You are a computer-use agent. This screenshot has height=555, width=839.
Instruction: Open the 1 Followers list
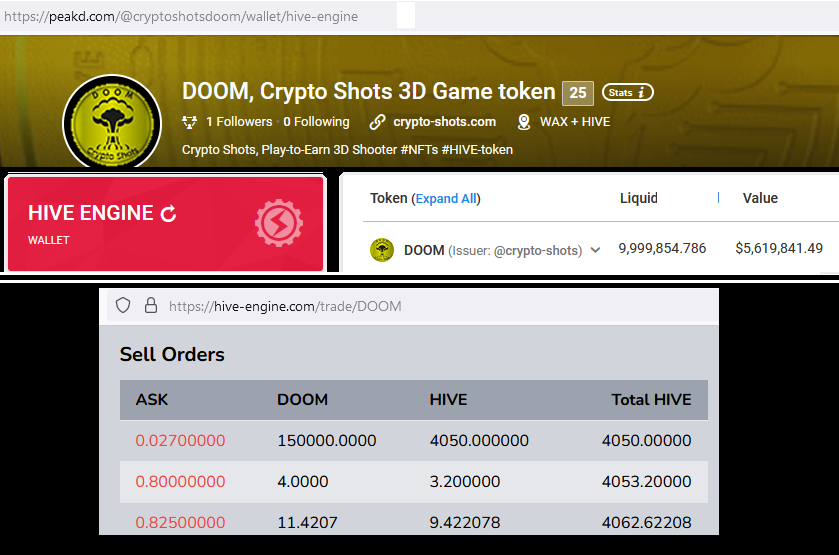239,121
